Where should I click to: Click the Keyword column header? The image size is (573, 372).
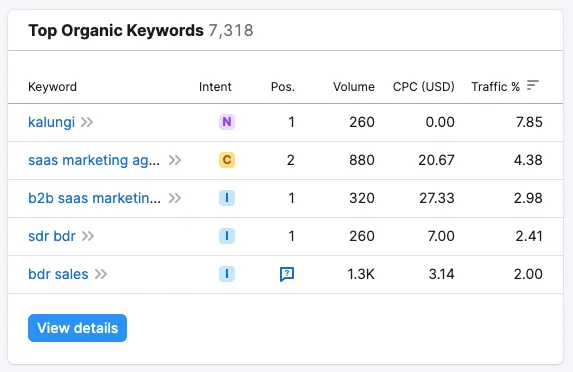point(52,87)
